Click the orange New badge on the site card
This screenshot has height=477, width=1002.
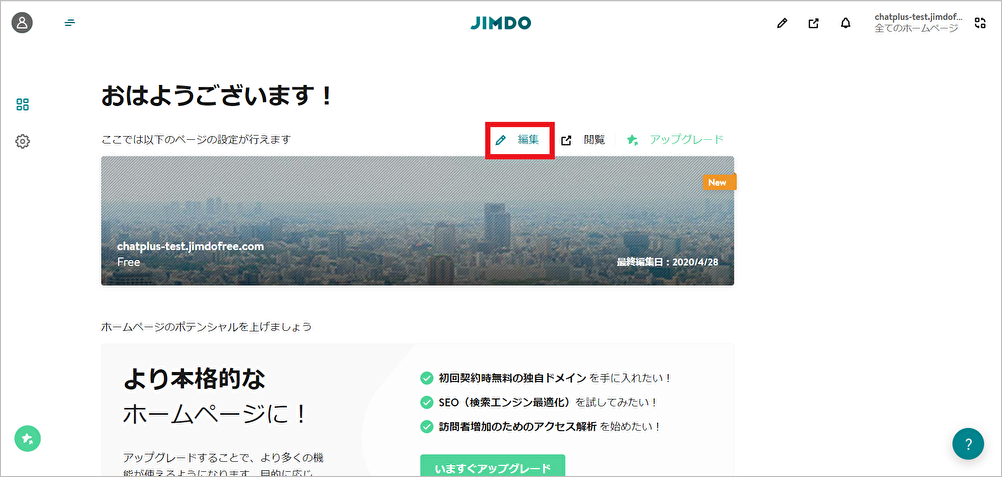click(x=720, y=182)
